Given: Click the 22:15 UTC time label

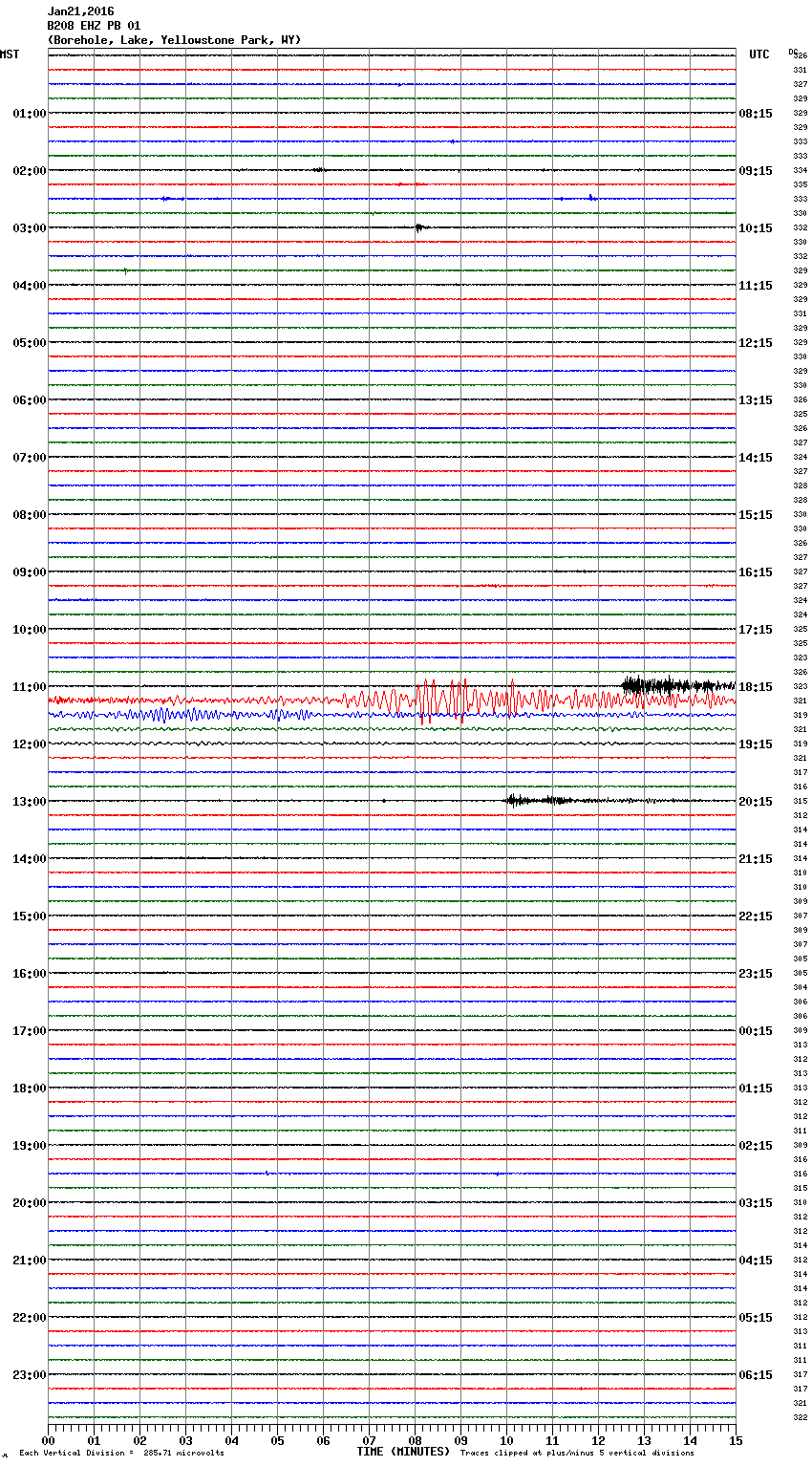Looking at the screenshot, I should (756, 916).
